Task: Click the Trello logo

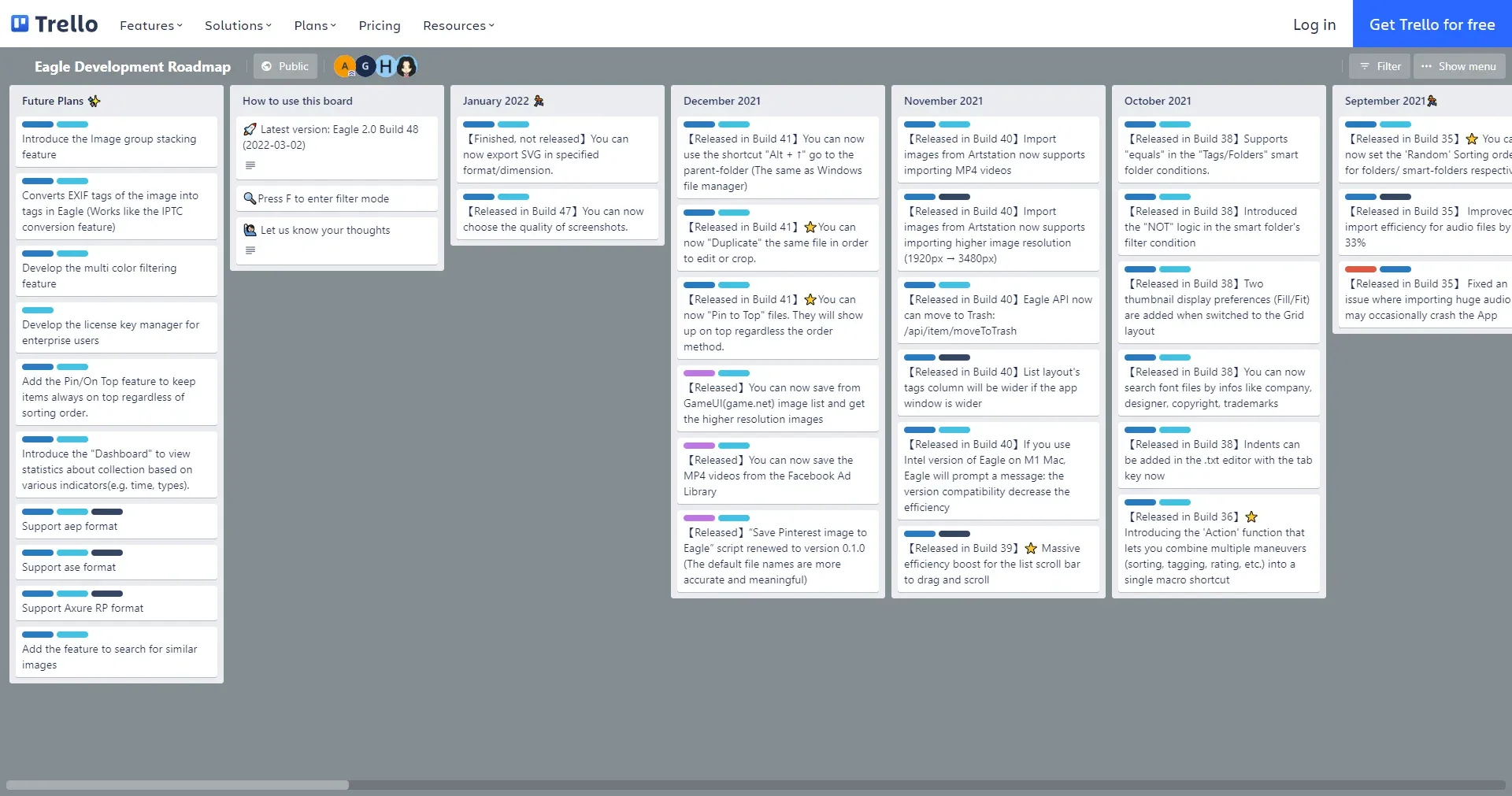Action: [x=54, y=24]
